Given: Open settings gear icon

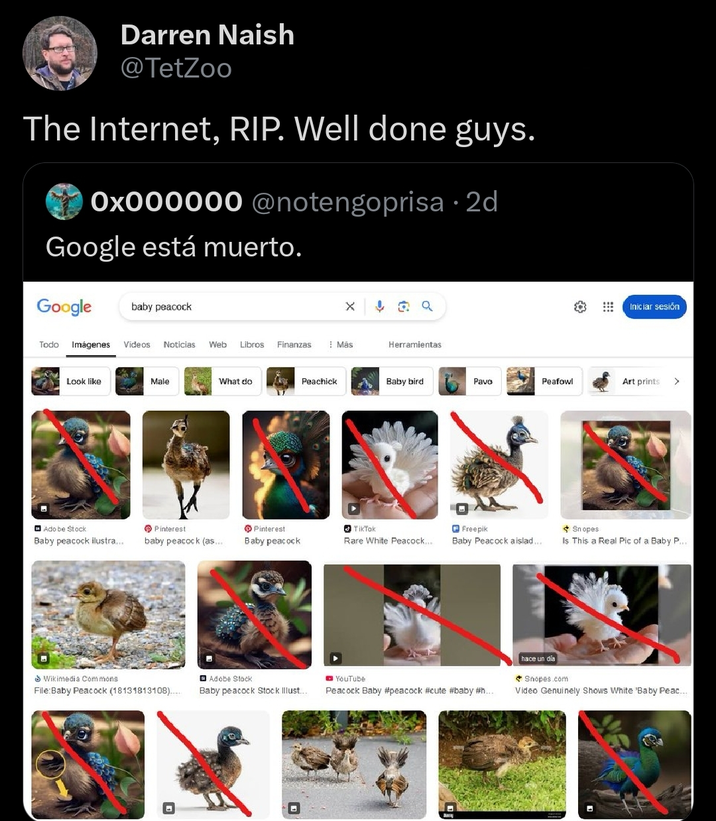Looking at the screenshot, I should [580, 307].
